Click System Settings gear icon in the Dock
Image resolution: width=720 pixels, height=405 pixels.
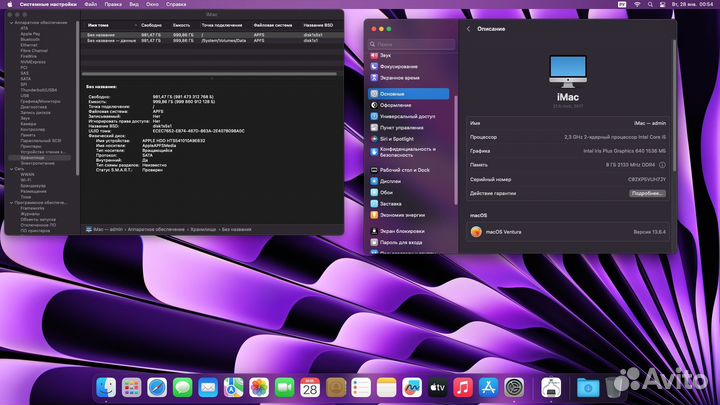point(514,388)
